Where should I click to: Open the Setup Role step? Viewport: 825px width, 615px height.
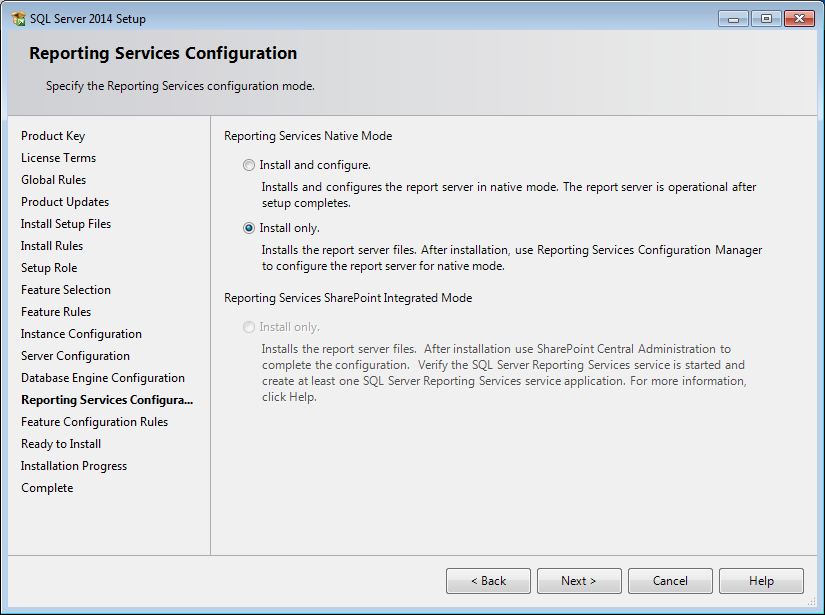[49, 267]
